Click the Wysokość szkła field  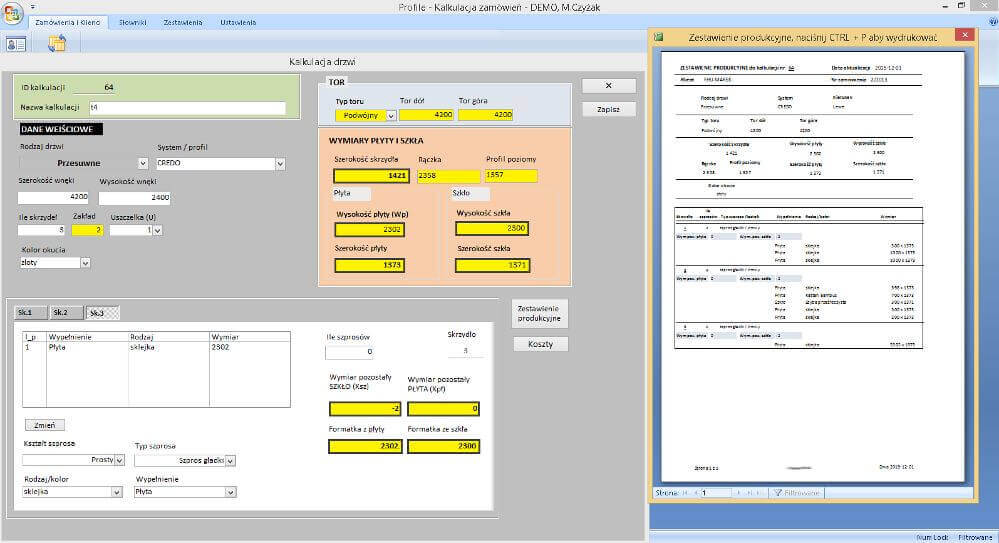pyautogui.click(x=492, y=228)
